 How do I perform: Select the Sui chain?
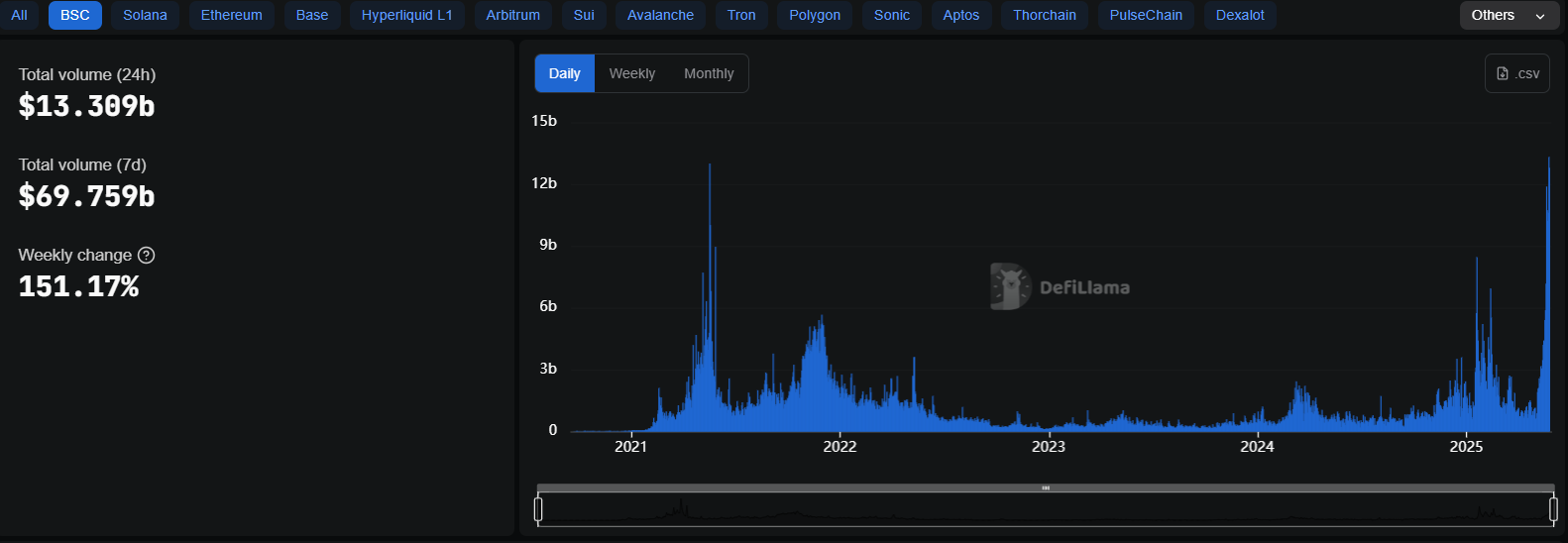[585, 15]
